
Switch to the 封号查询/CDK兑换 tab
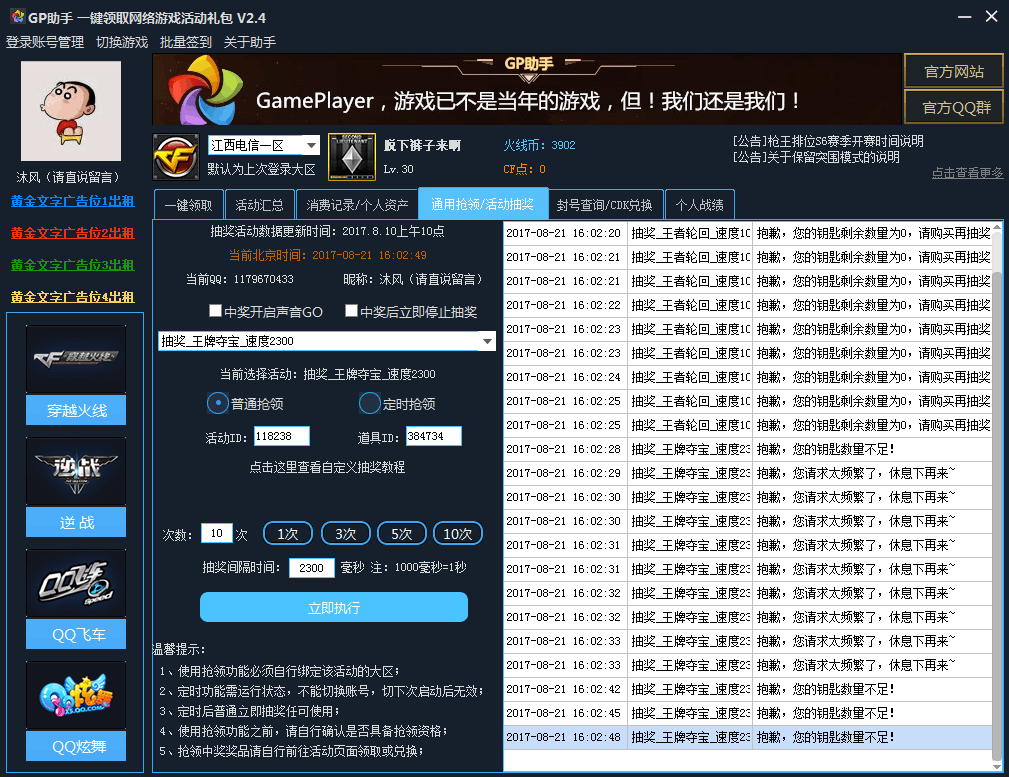(x=604, y=205)
